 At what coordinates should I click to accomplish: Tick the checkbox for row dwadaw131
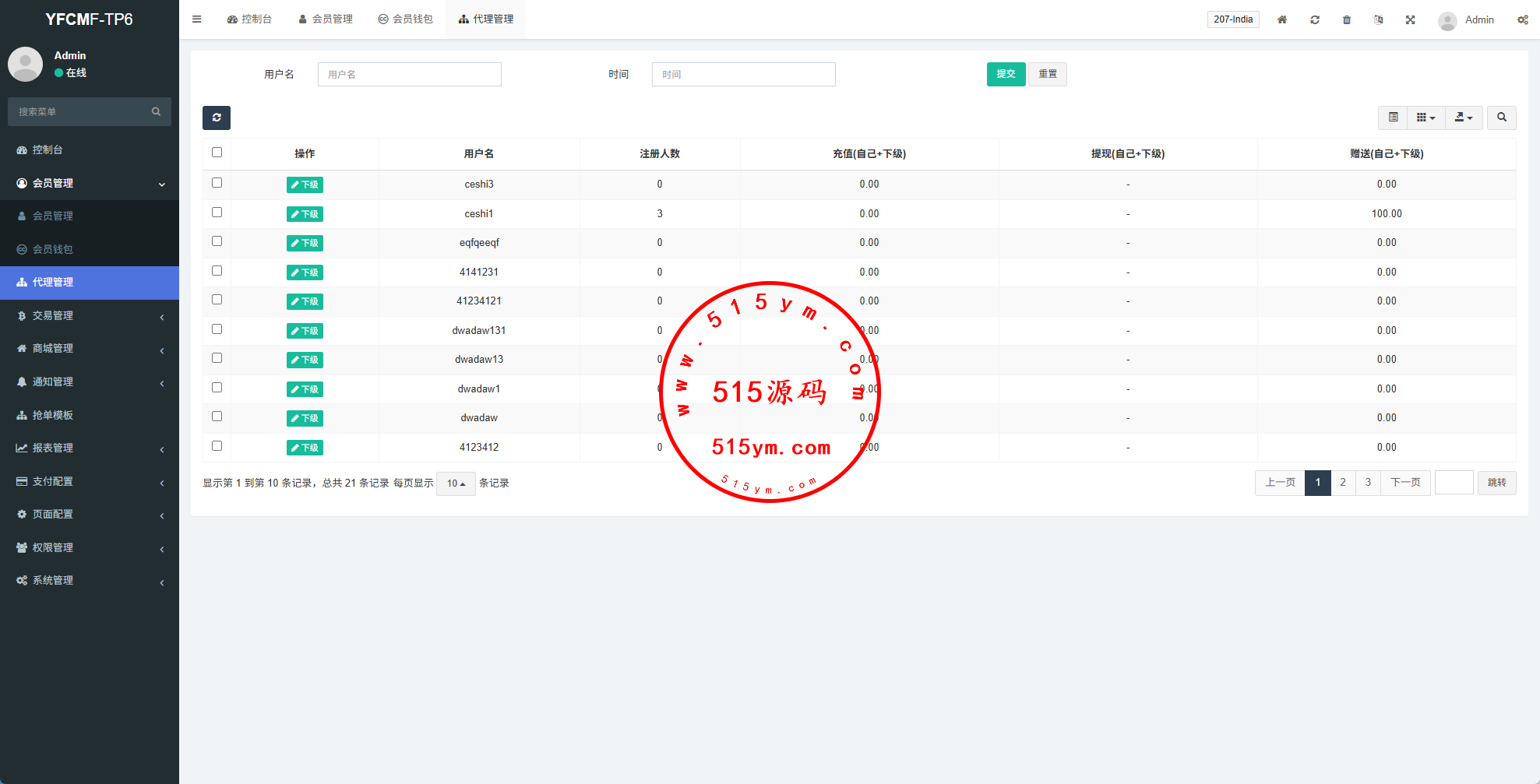pyautogui.click(x=217, y=329)
